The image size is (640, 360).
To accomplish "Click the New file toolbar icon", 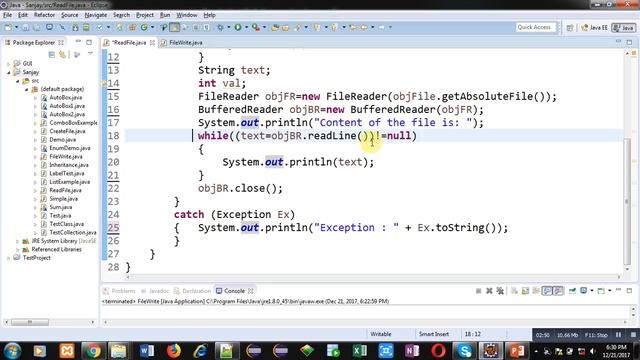I will pyautogui.click(x=8, y=27).
